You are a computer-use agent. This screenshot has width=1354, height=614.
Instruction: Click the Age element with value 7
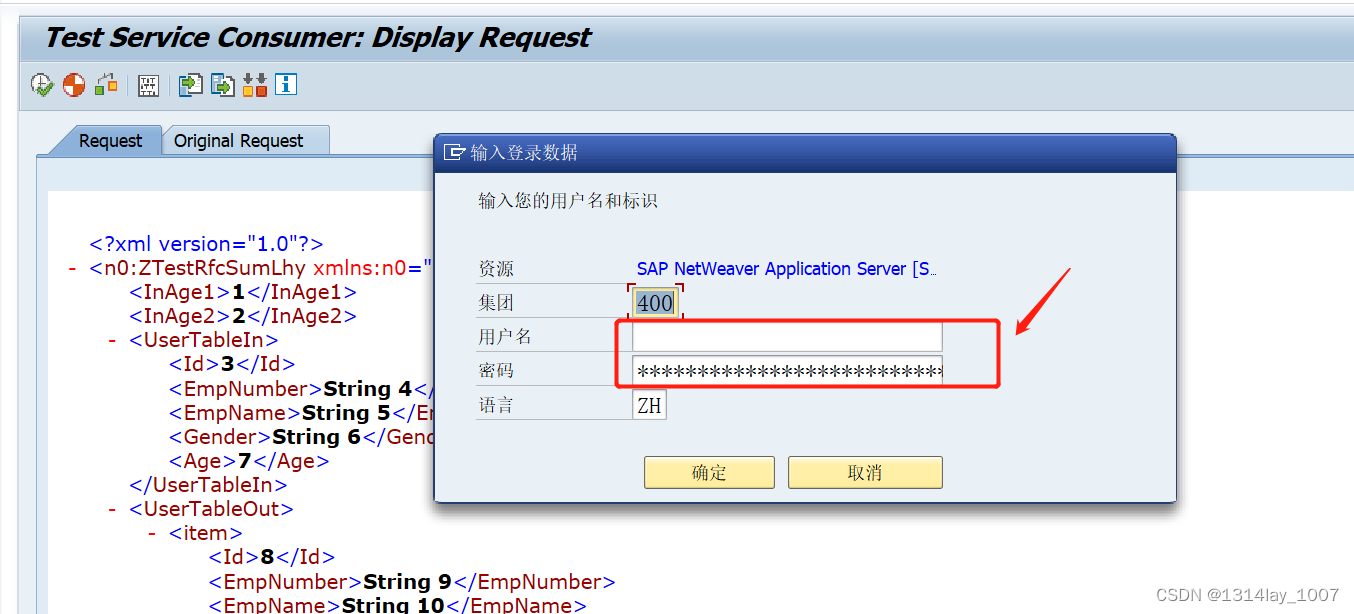249,461
